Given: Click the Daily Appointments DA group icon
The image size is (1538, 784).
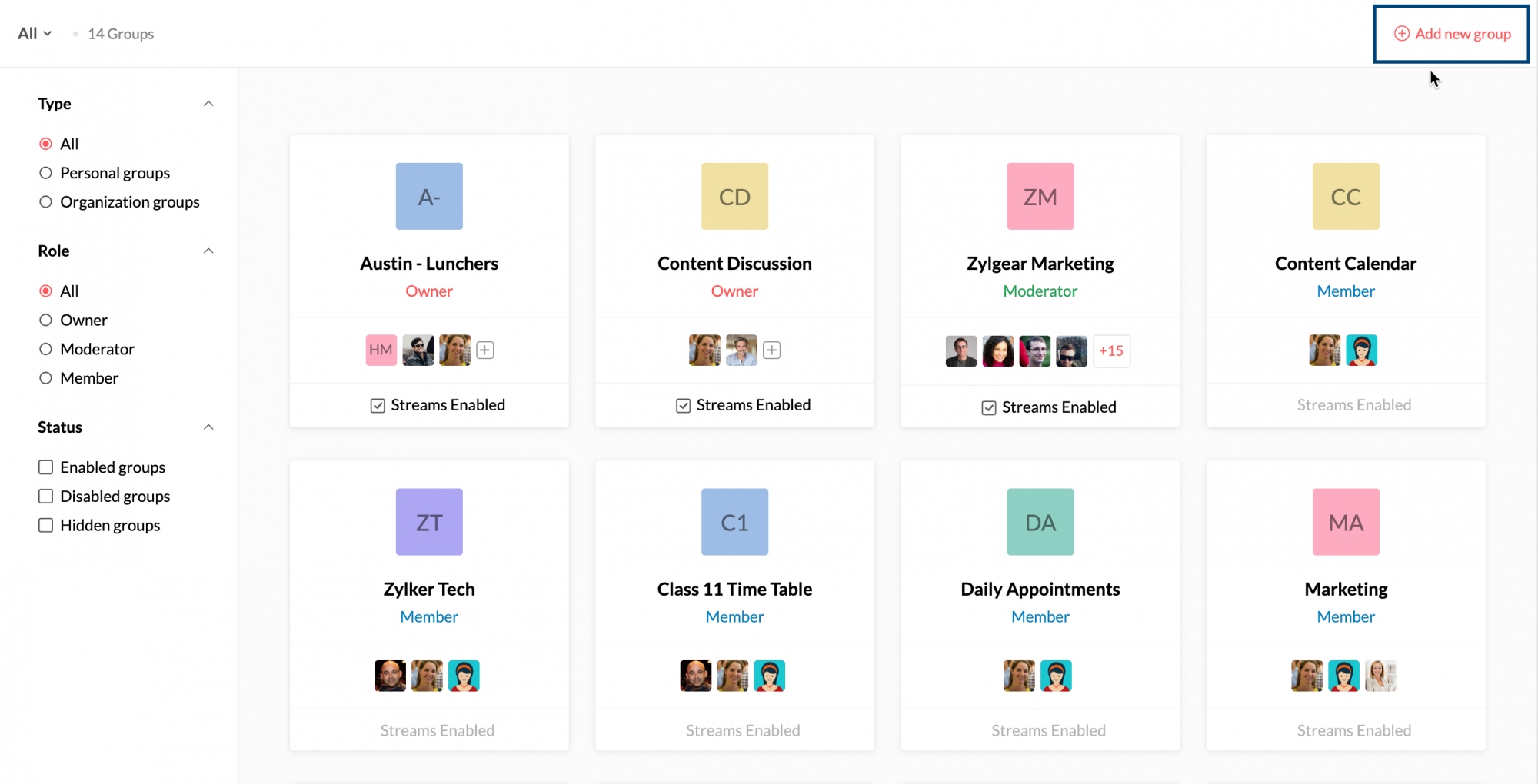Looking at the screenshot, I should (1040, 522).
